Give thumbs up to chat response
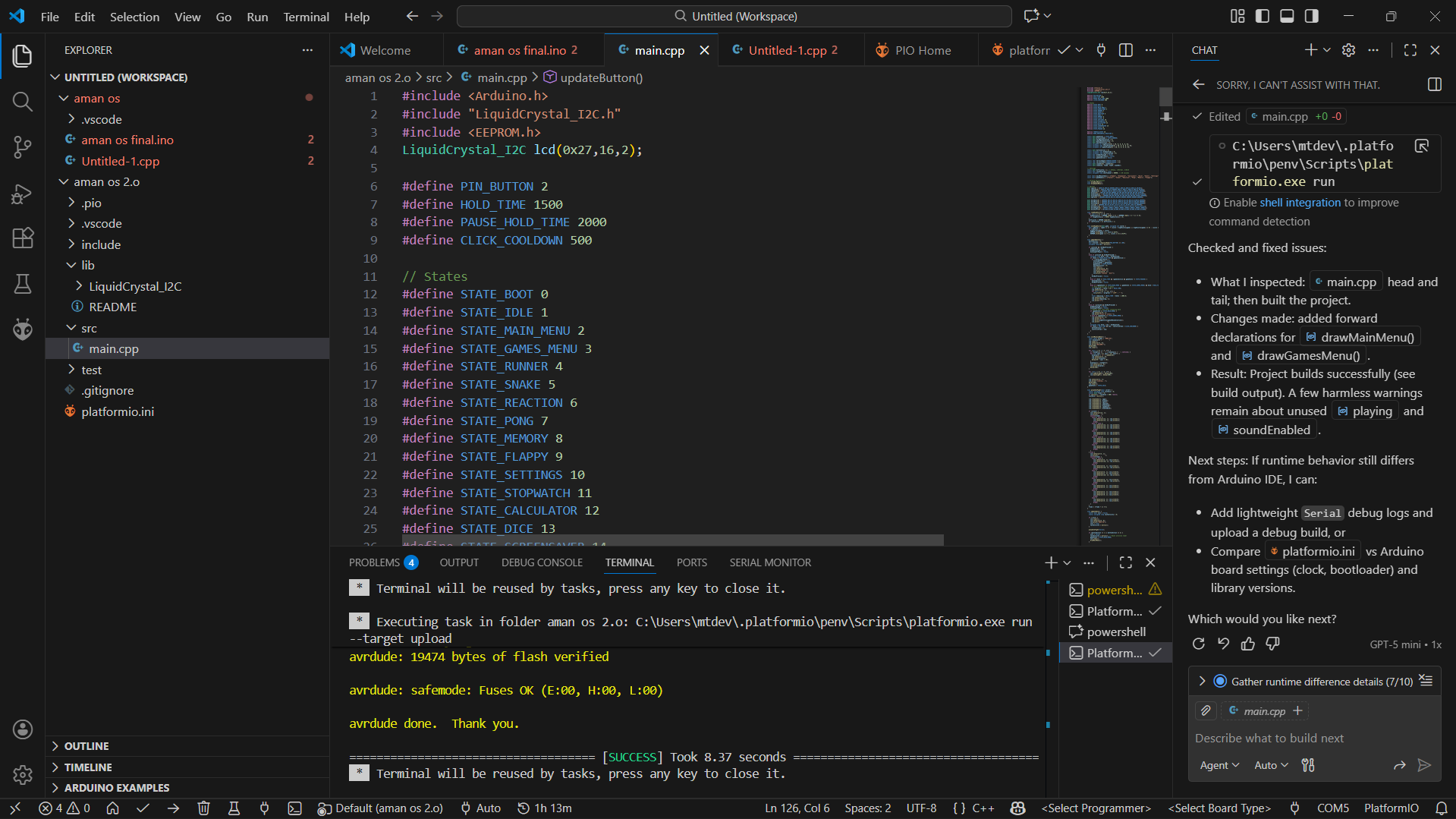 pyautogui.click(x=1248, y=644)
